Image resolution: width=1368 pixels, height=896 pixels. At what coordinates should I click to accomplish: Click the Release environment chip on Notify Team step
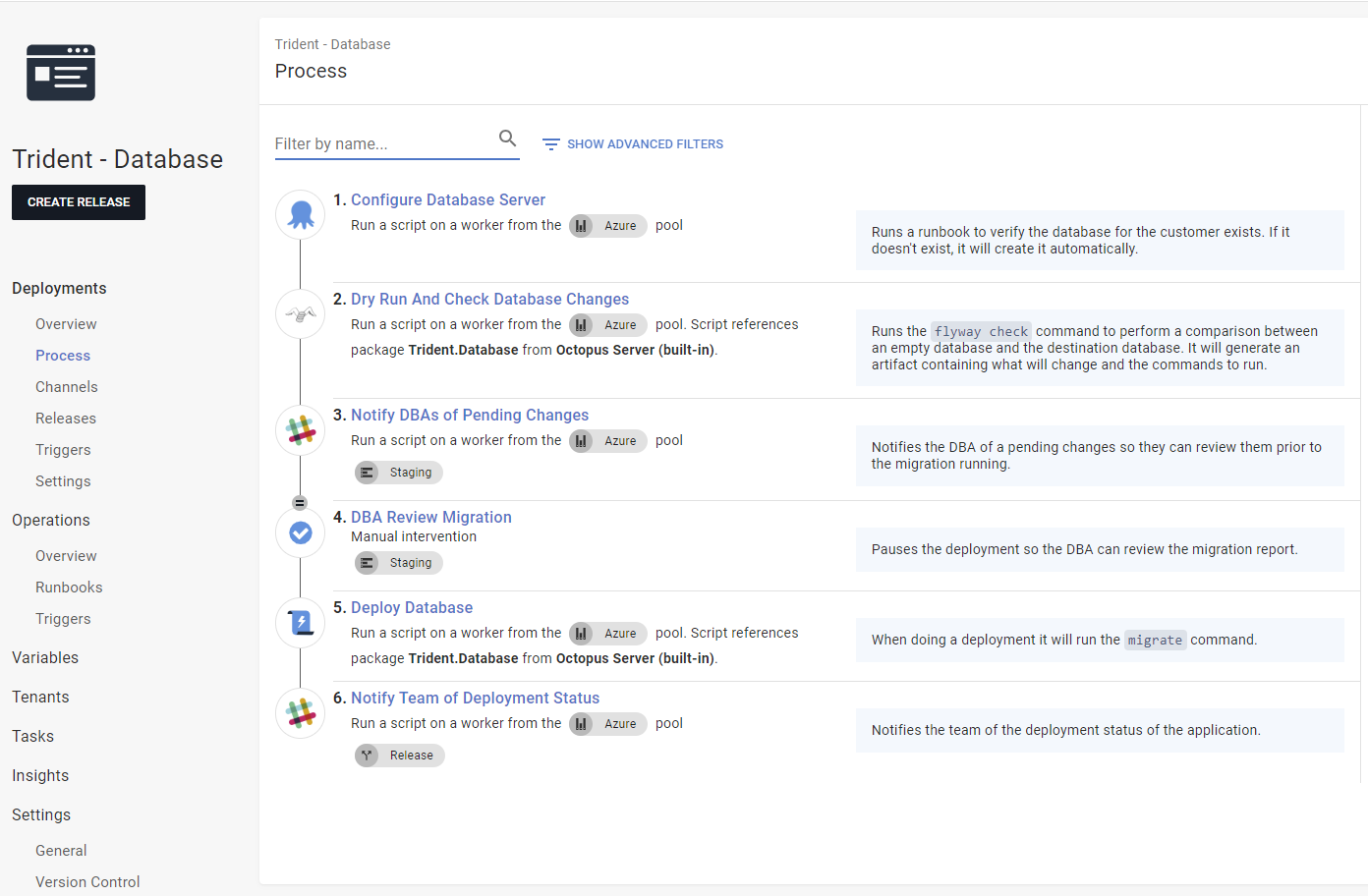coord(399,755)
